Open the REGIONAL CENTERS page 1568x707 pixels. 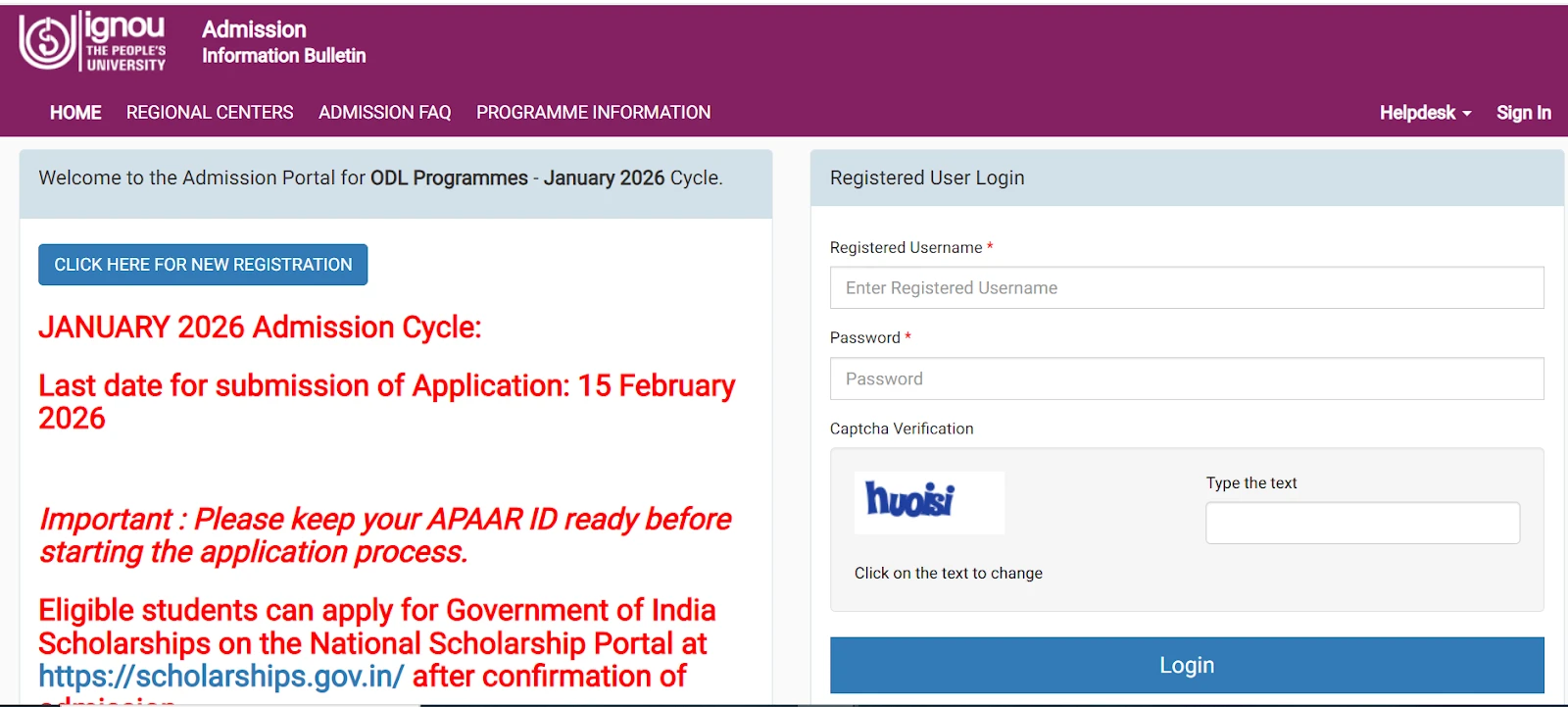click(209, 112)
